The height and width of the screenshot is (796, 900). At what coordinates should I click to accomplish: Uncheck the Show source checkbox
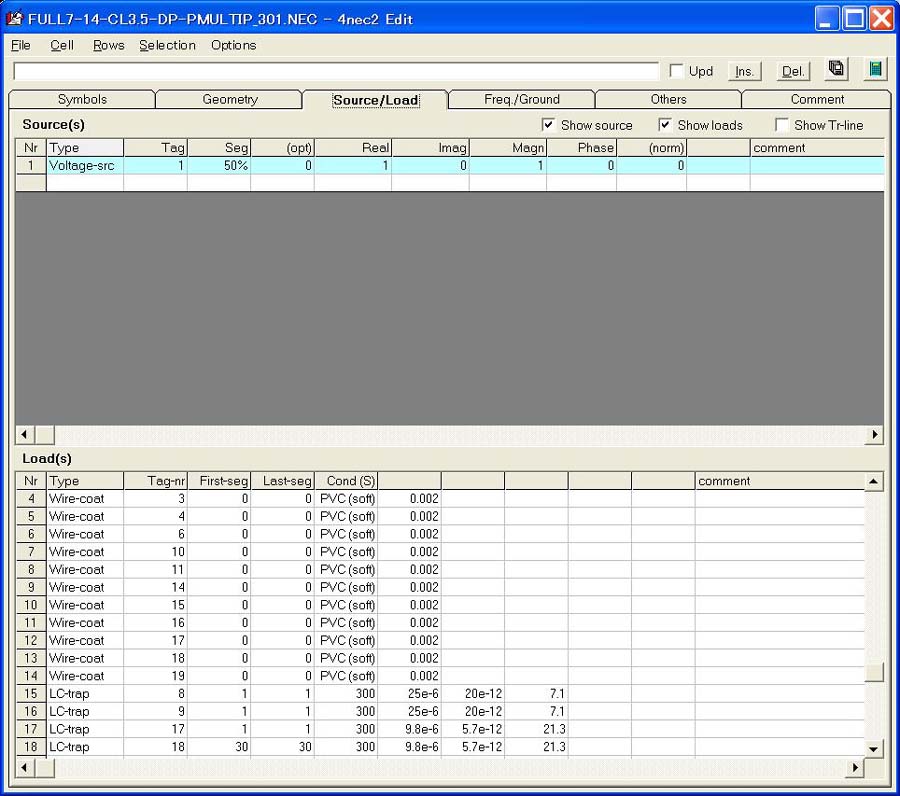pos(548,125)
